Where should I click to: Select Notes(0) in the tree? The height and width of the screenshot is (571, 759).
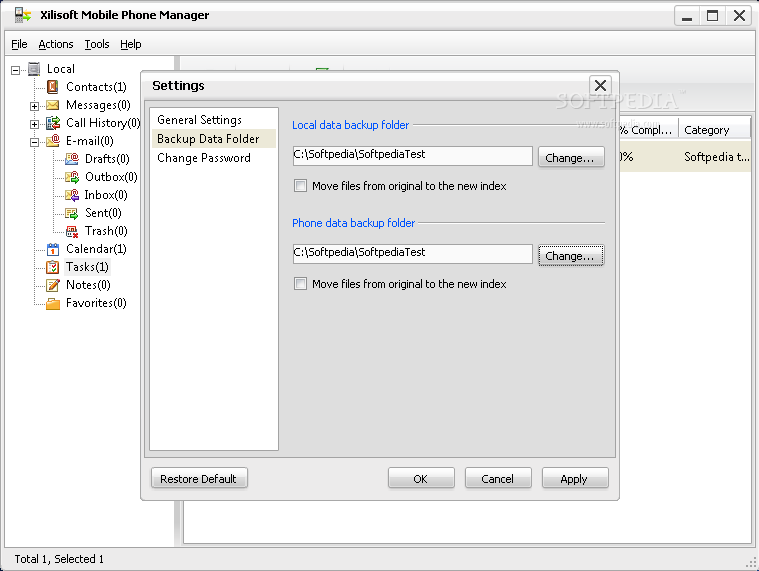coord(88,285)
